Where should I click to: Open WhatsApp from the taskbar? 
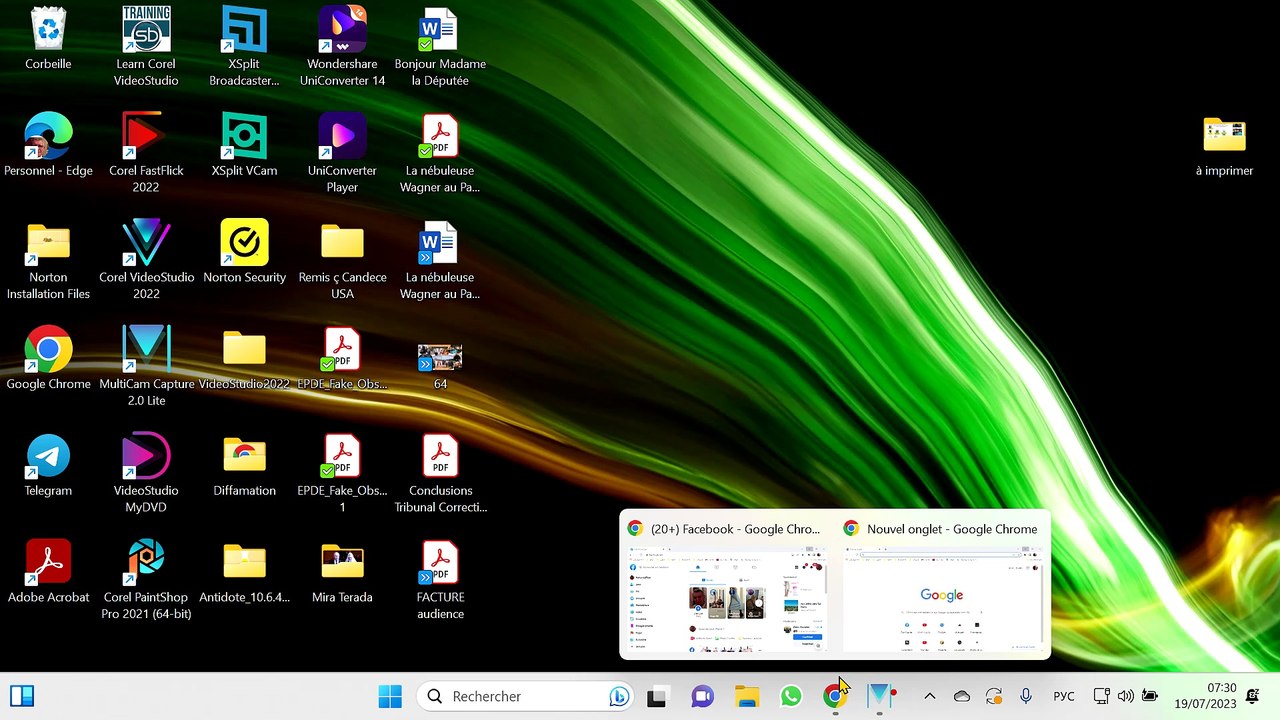(791, 696)
